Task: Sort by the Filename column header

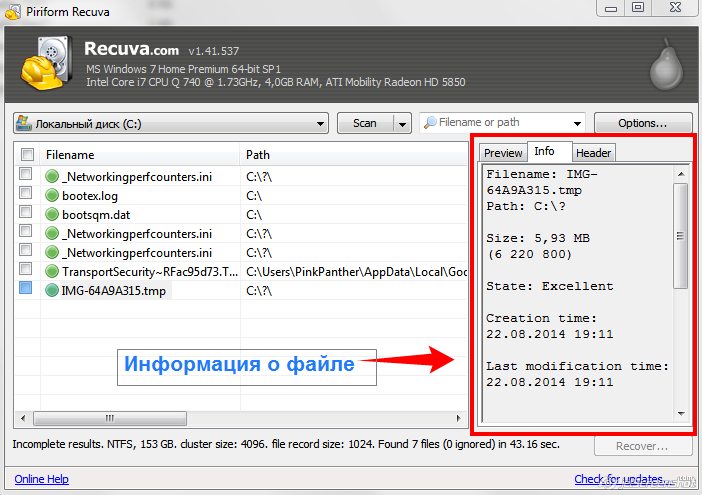Action: [140, 155]
